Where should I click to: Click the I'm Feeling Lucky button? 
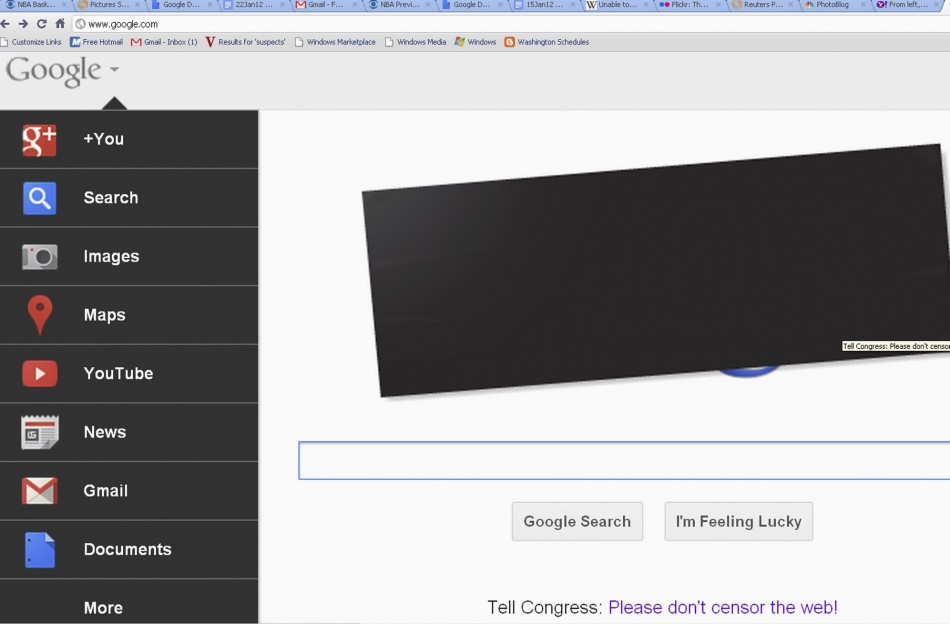click(x=739, y=521)
